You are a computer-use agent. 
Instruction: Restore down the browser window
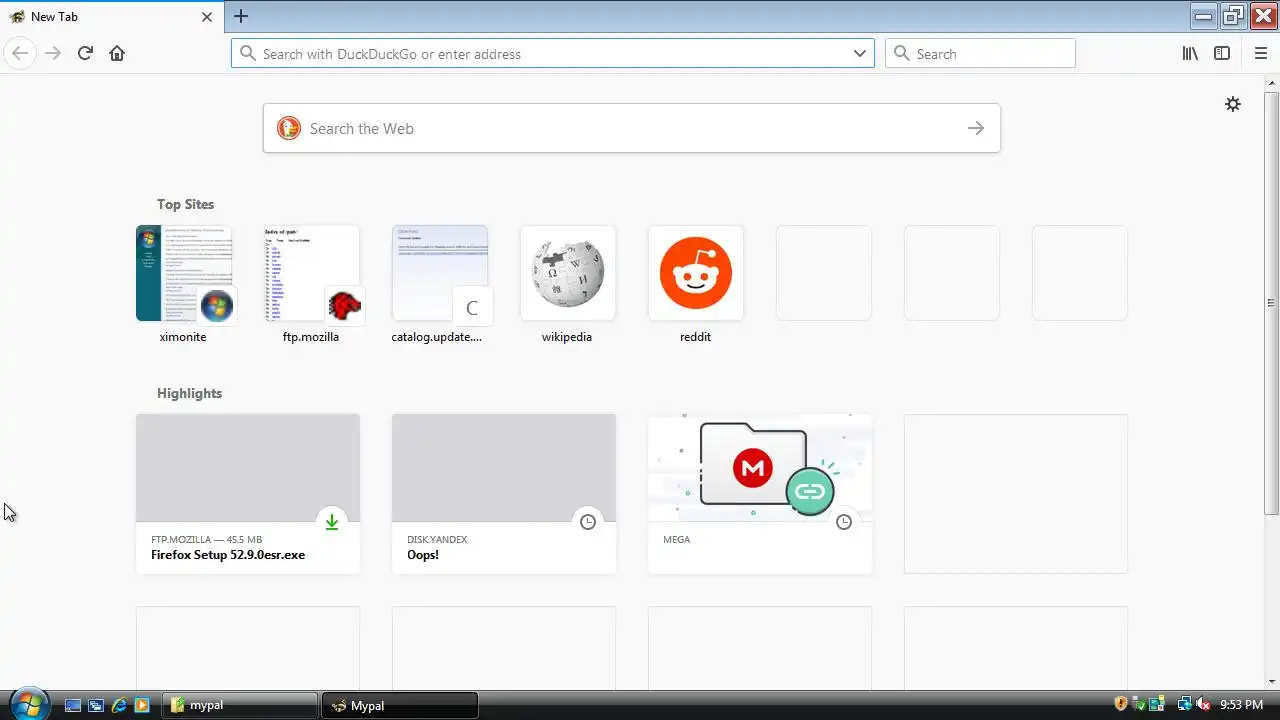click(x=1233, y=15)
